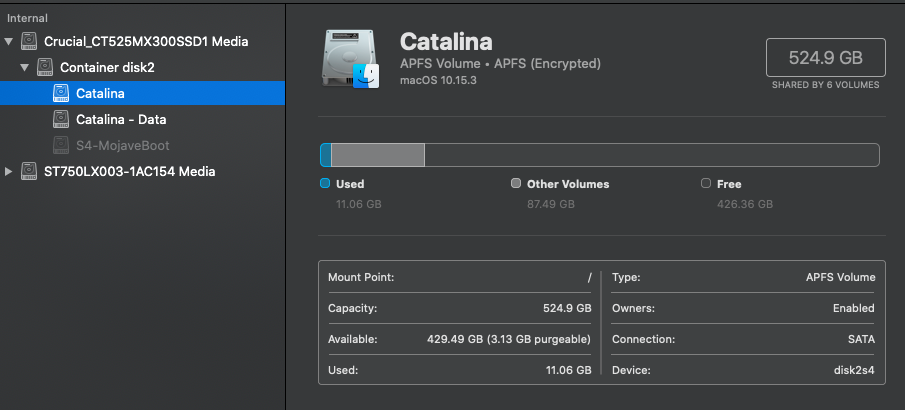Image resolution: width=905 pixels, height=410 pixels.
Task: Click the blue Used legend swatch
Action: coord(325,184)
